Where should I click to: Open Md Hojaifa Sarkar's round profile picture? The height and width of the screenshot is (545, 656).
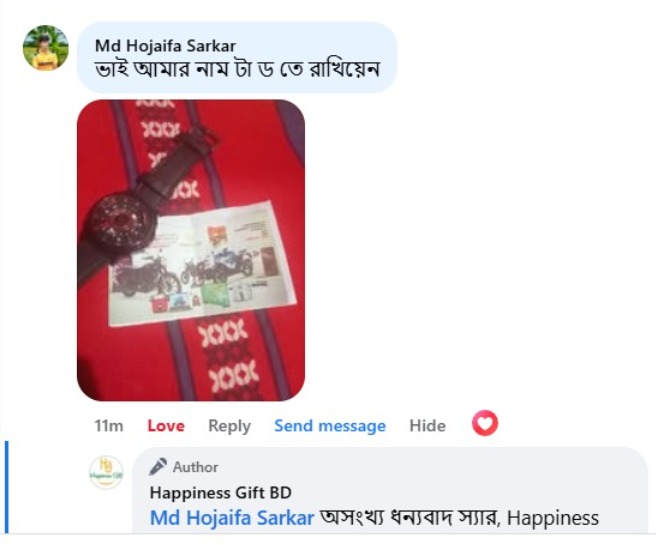pos(46,48)
